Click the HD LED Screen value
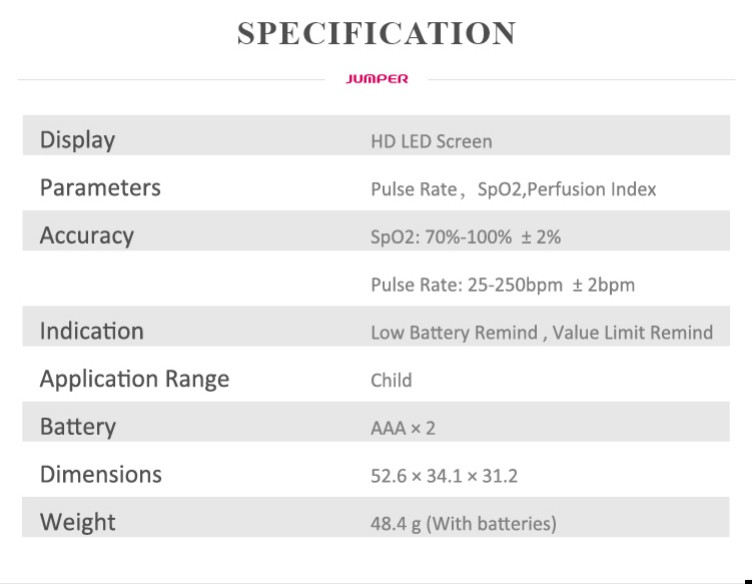The image size is (752, 584). pyautogui.click(x=431, y=141)
